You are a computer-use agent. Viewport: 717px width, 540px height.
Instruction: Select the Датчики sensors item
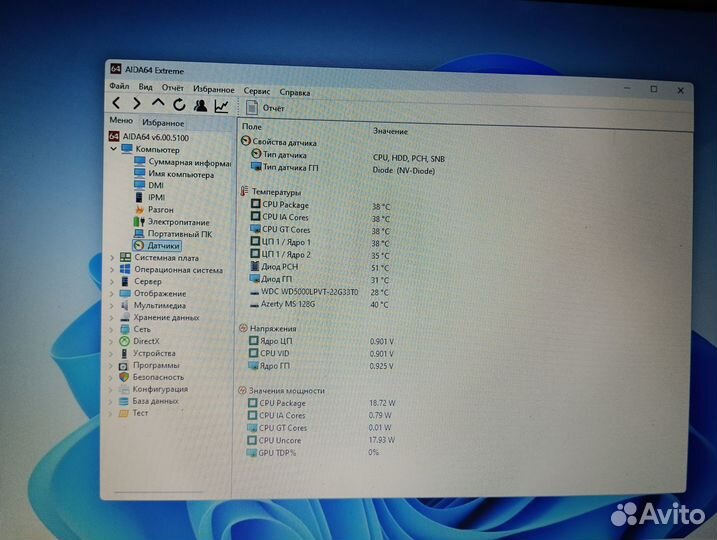pos(157,246)
